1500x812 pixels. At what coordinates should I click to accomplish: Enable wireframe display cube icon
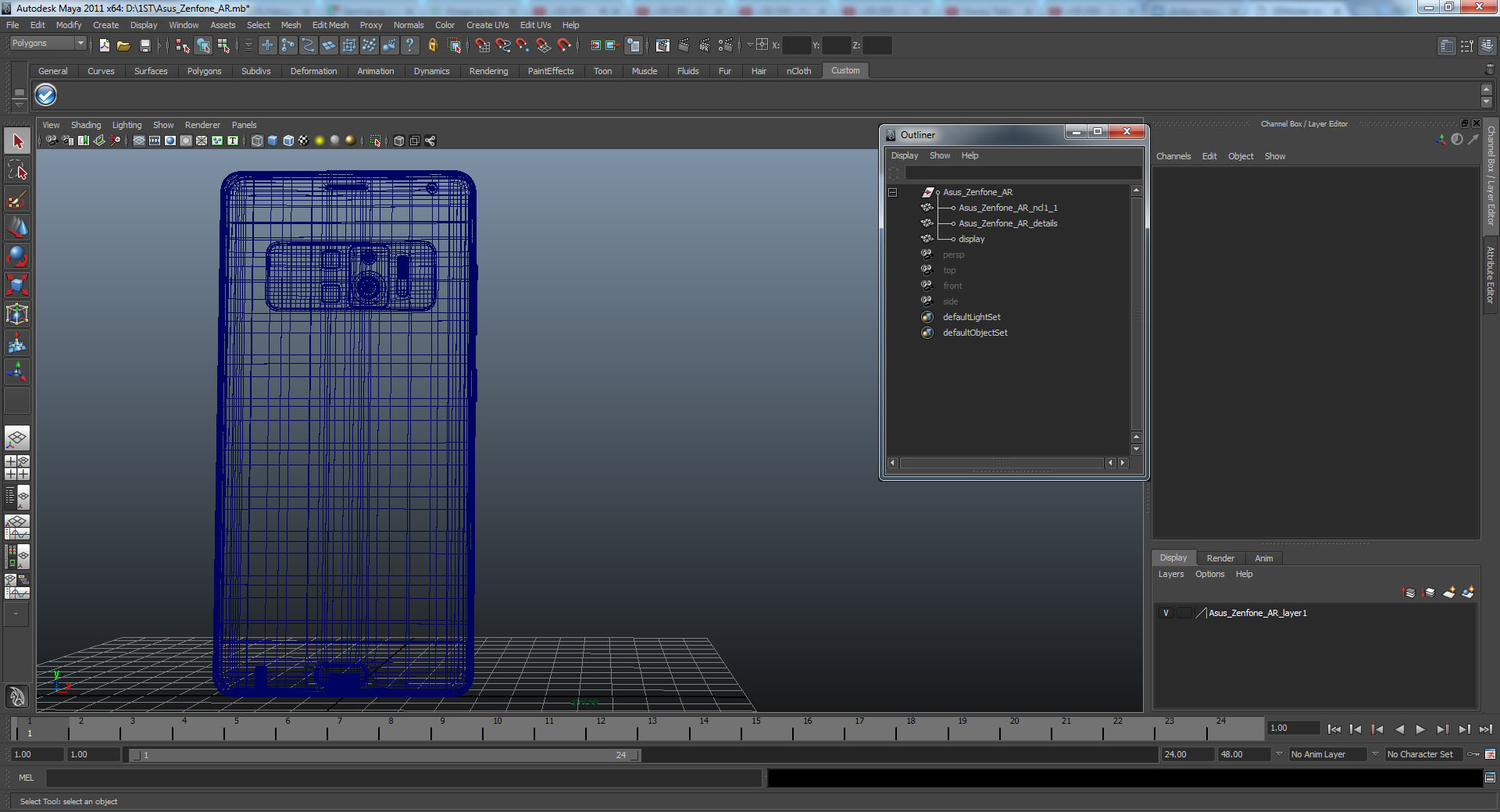[x=257, y=141]
